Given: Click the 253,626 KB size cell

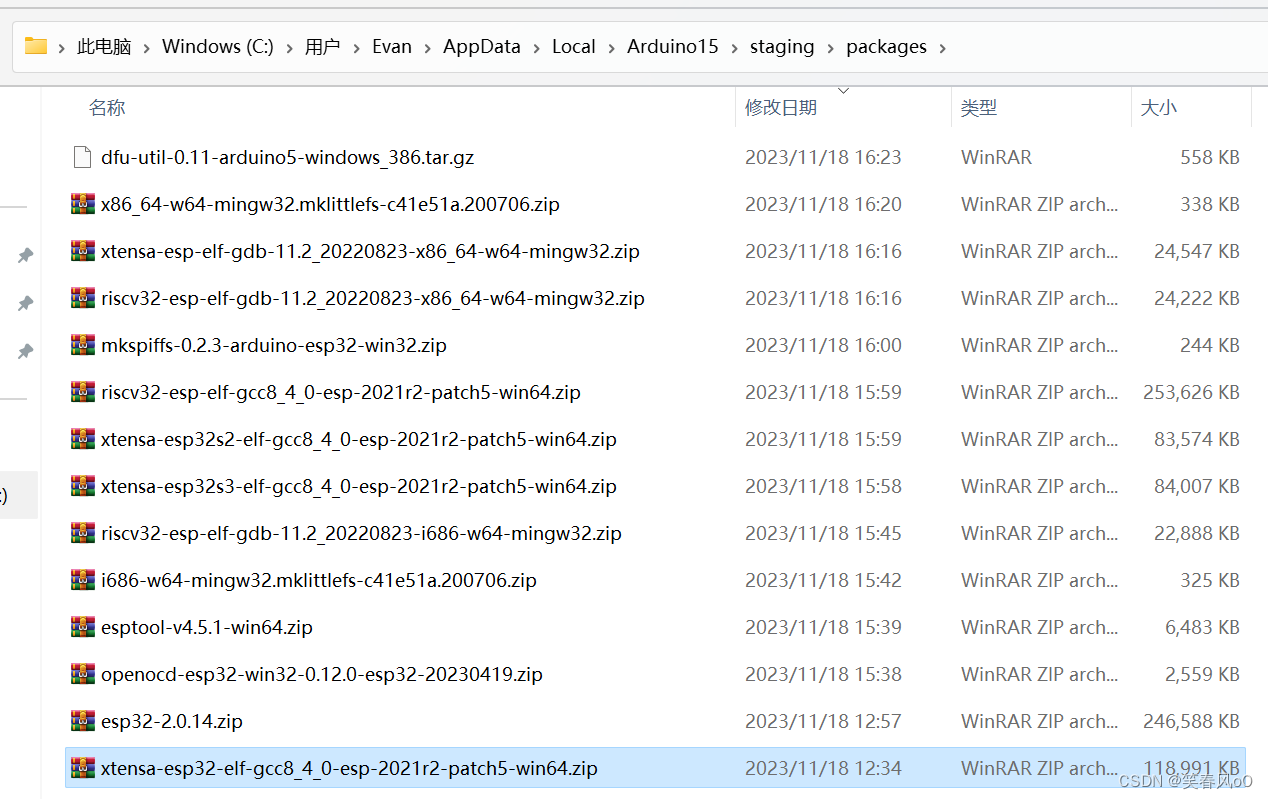Looking at the screenshot, I should pos(1191,392).
